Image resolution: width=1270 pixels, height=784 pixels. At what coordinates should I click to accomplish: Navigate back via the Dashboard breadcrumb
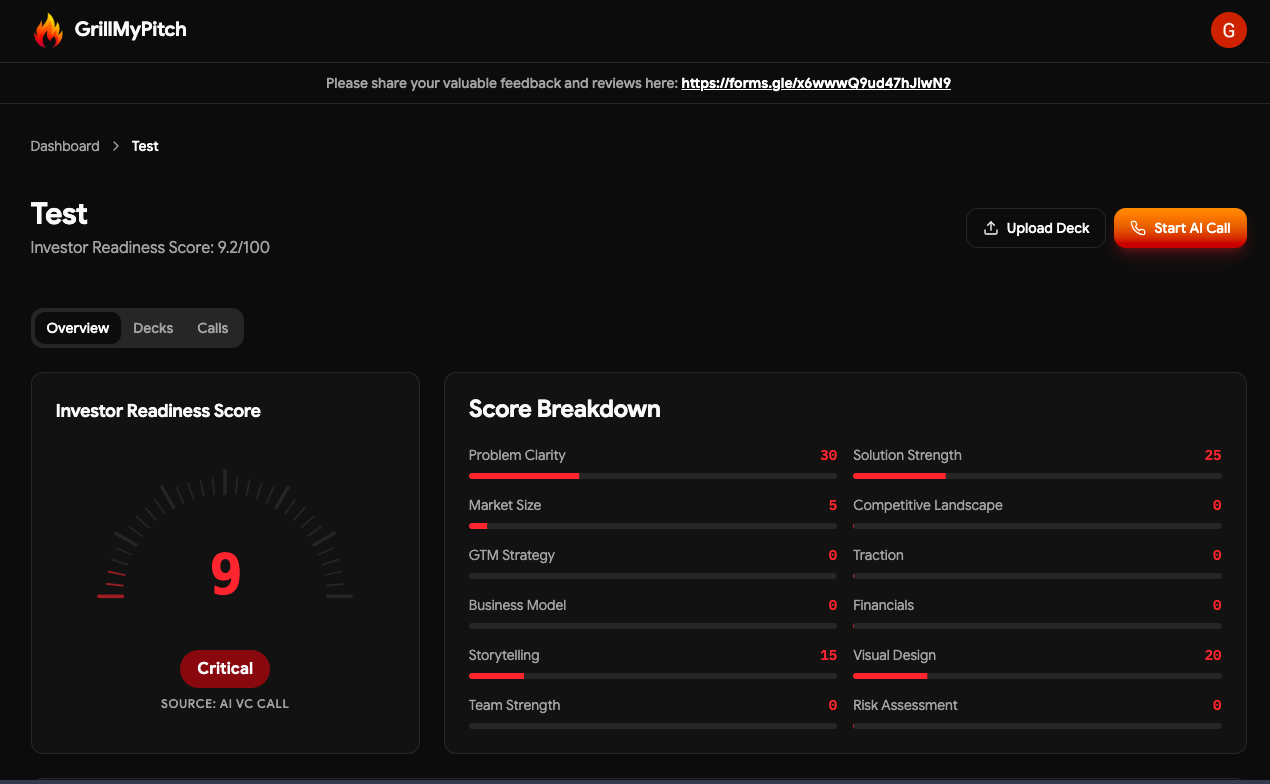pyautogui.click(x=64, y=146)
